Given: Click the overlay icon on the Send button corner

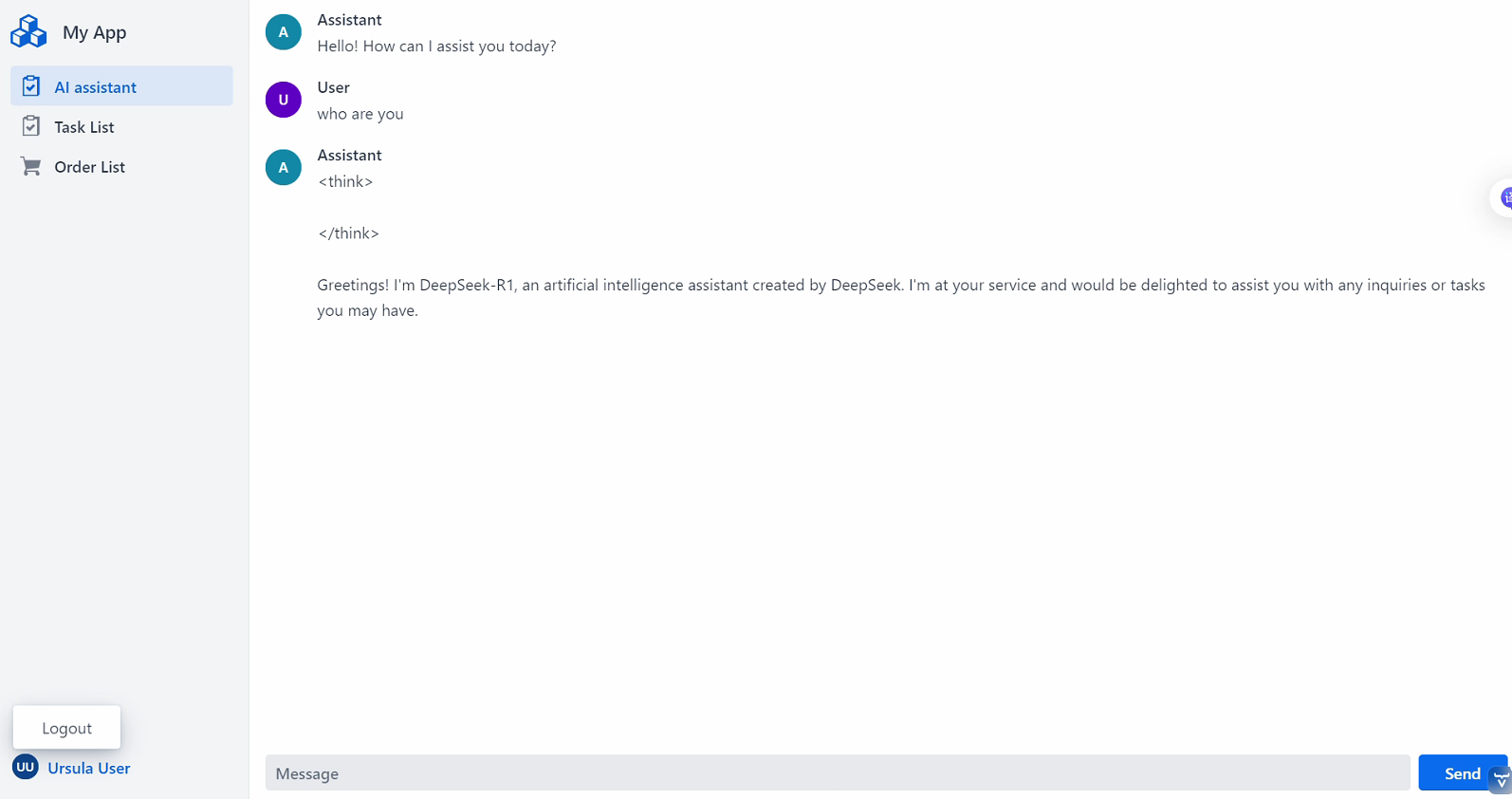Looking at the screenshot, I should click(1500, 780).
